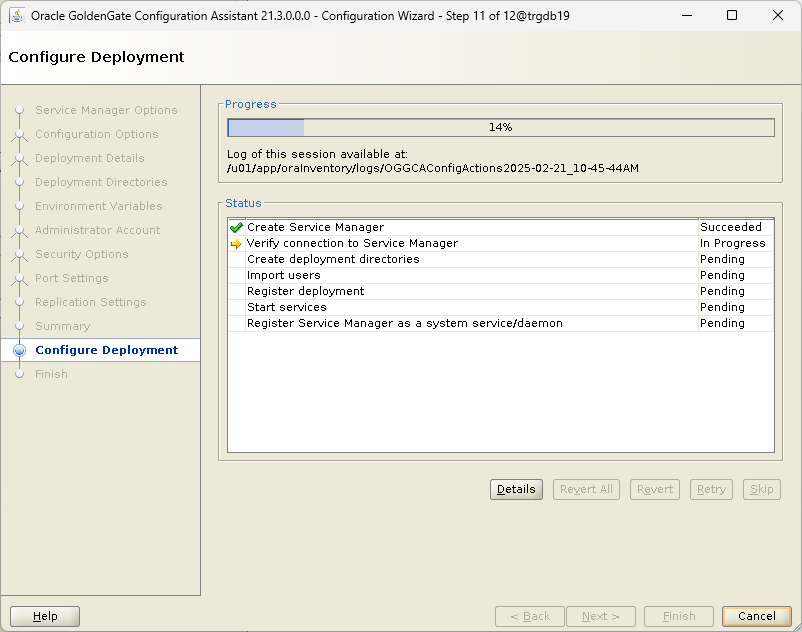
Task: Maximize the wizard window
Action: 732,15
